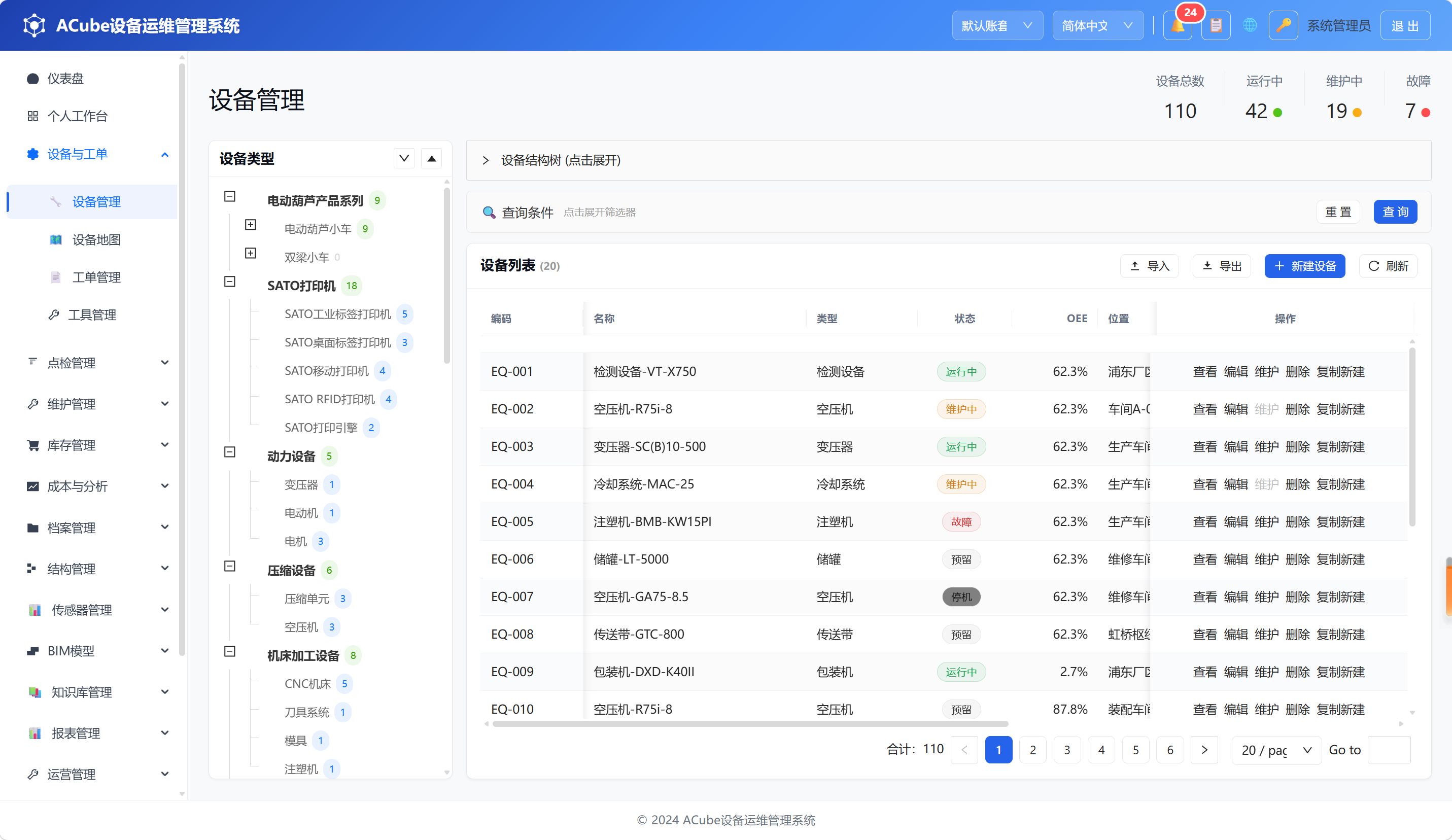Image resolution: width=1452 pixels, height=840 pixels.
Task: Collapse the 动力设备 tree node
Action: [230, 452]
